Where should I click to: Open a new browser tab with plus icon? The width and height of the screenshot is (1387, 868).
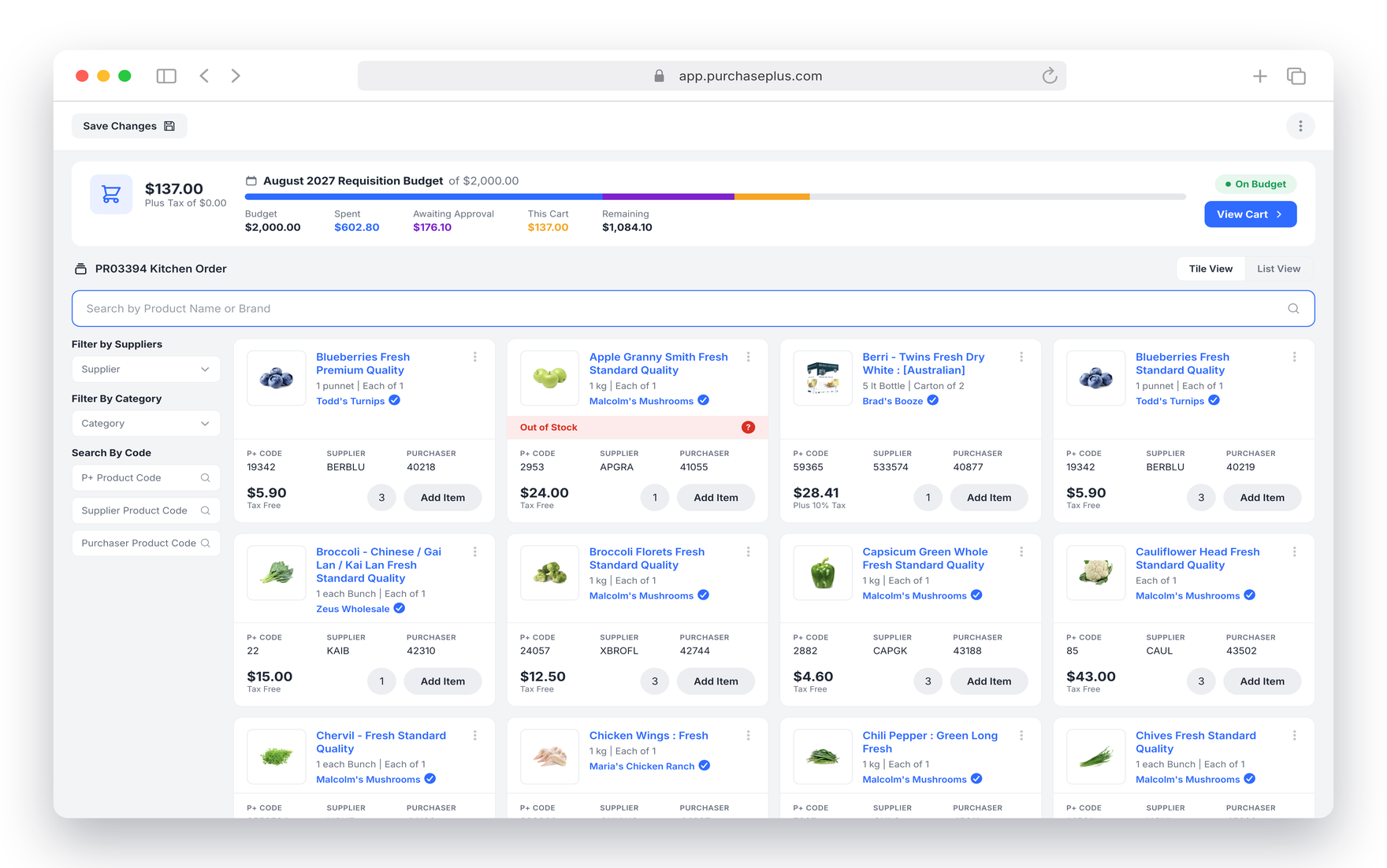click(x=1259, y=76)
